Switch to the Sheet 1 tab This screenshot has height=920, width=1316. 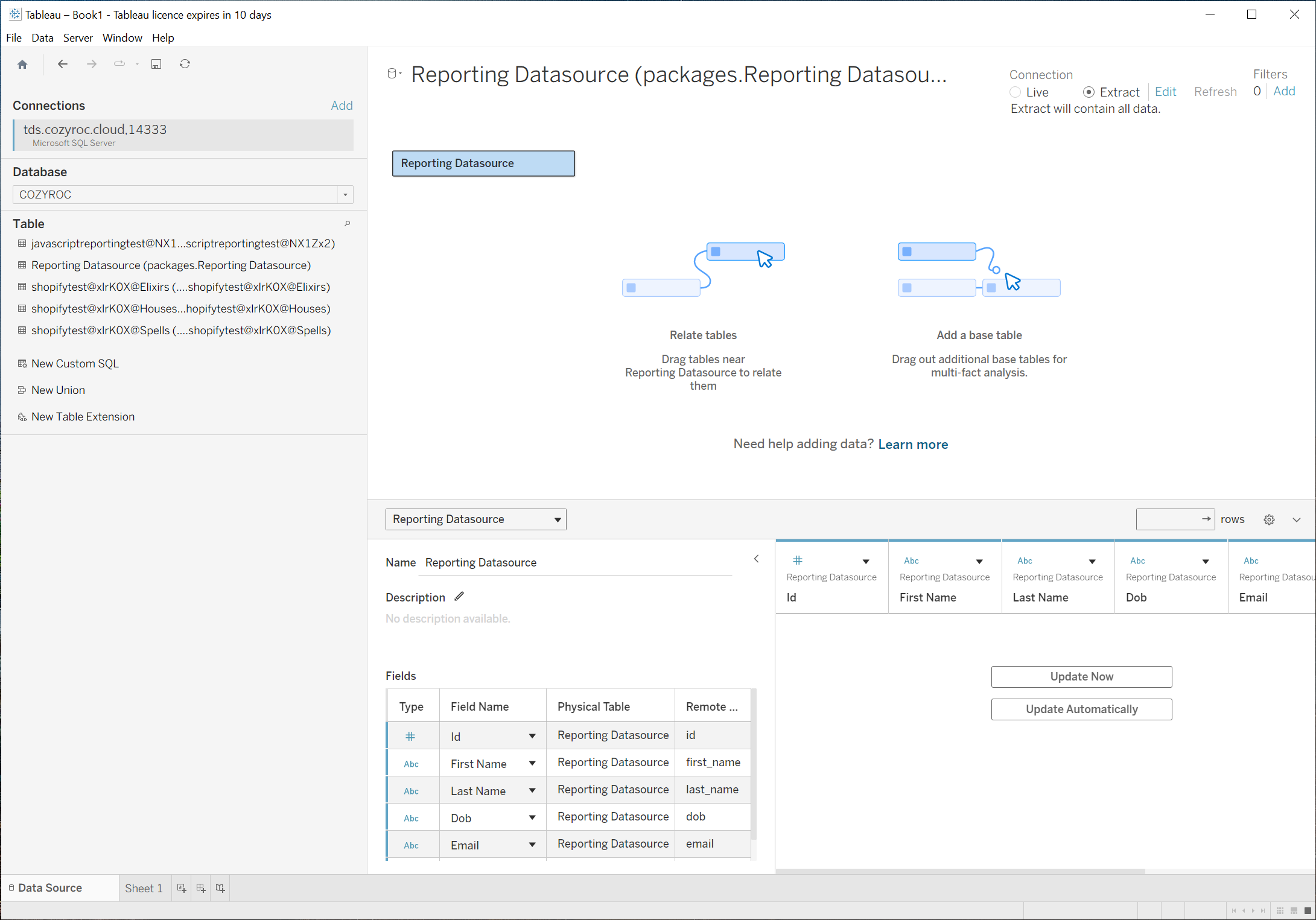click(144, 888)
